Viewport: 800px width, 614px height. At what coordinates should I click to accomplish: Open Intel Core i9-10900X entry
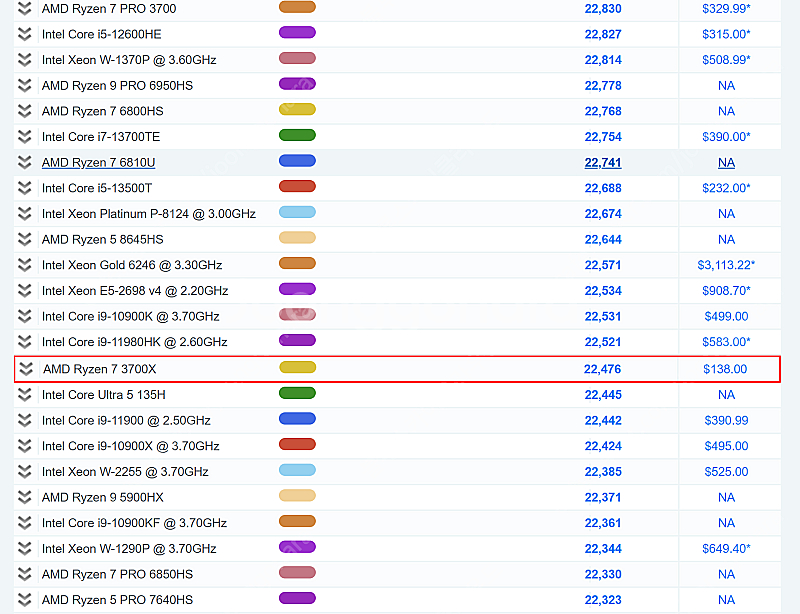[x=131, y=446]
